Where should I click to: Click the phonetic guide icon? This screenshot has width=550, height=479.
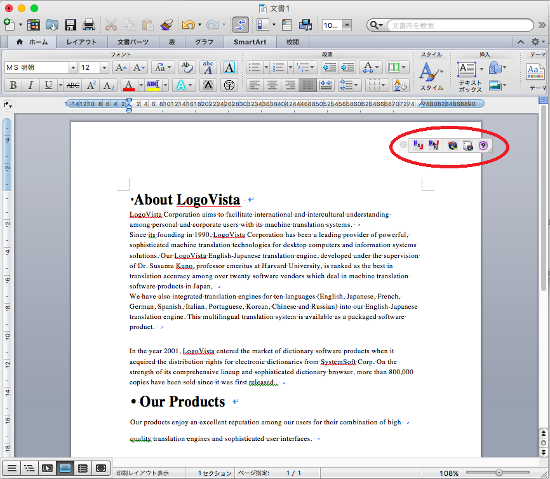tap(208, 67)
